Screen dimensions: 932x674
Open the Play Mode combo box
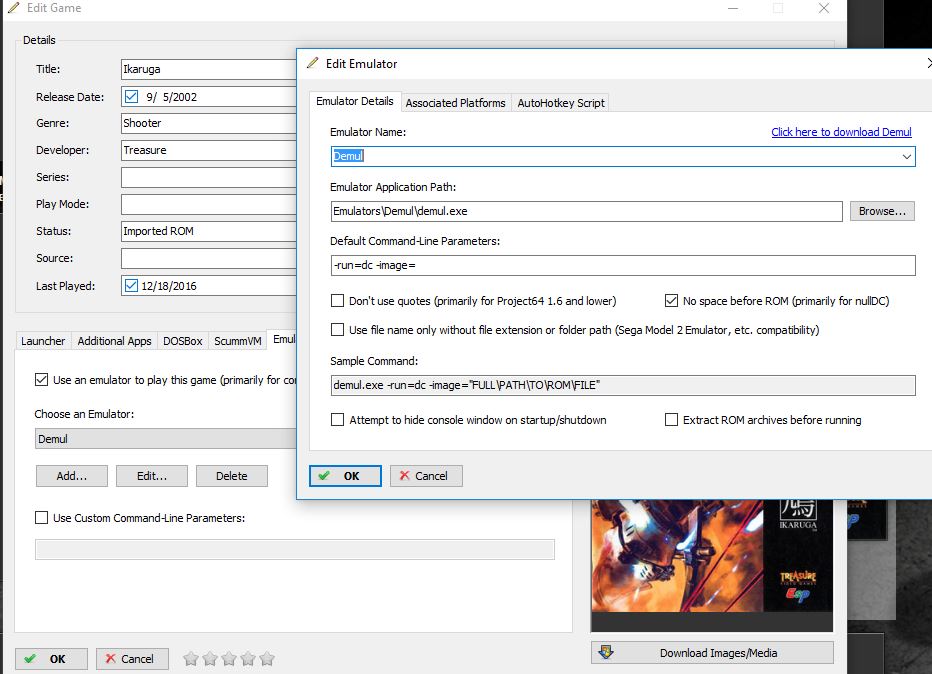coord(209,204)
